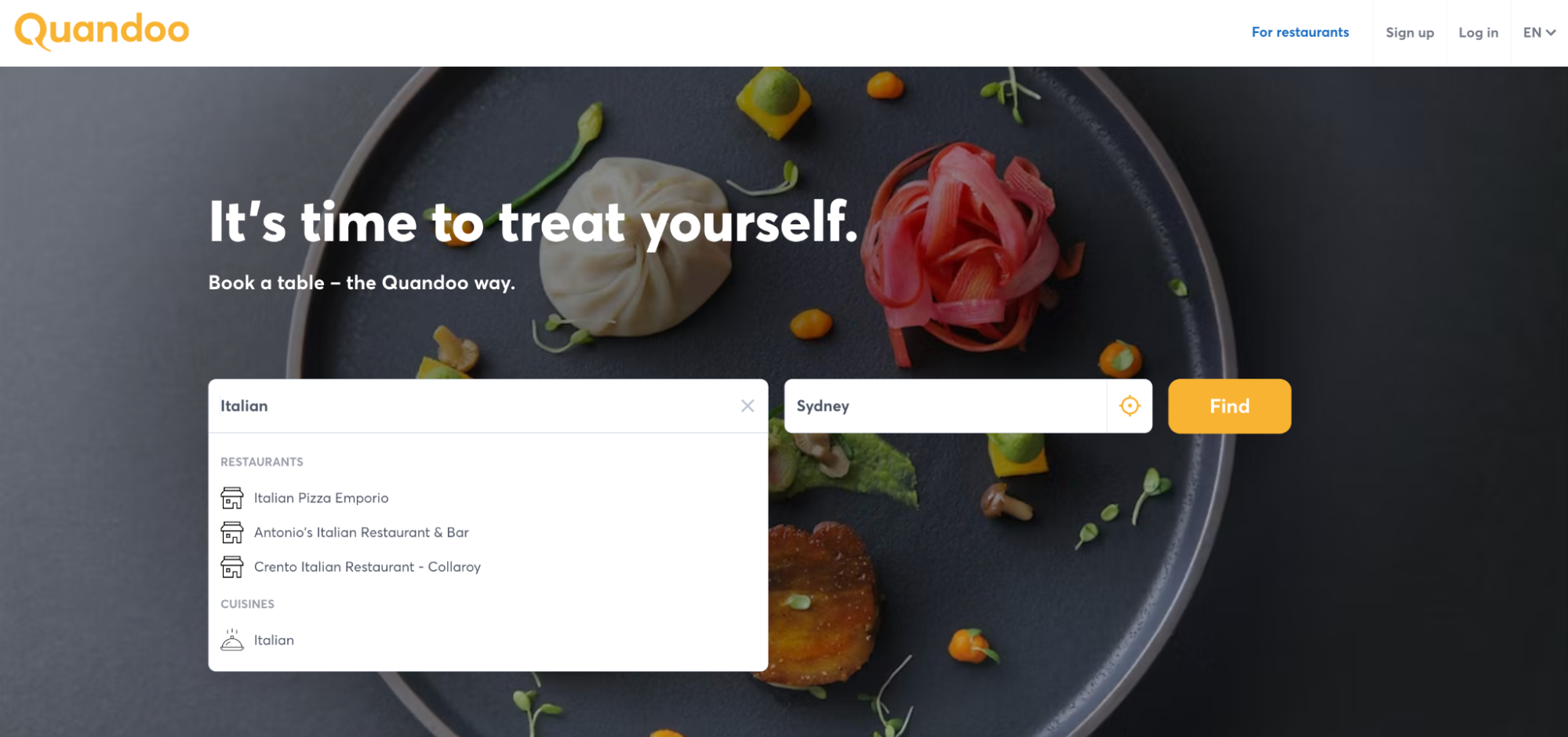Image resolution: width=1568 pixels, height=737 pixels.
Task: Click the storefront icon beside Italian Pizza Emporio
Action: pos(232,497)
